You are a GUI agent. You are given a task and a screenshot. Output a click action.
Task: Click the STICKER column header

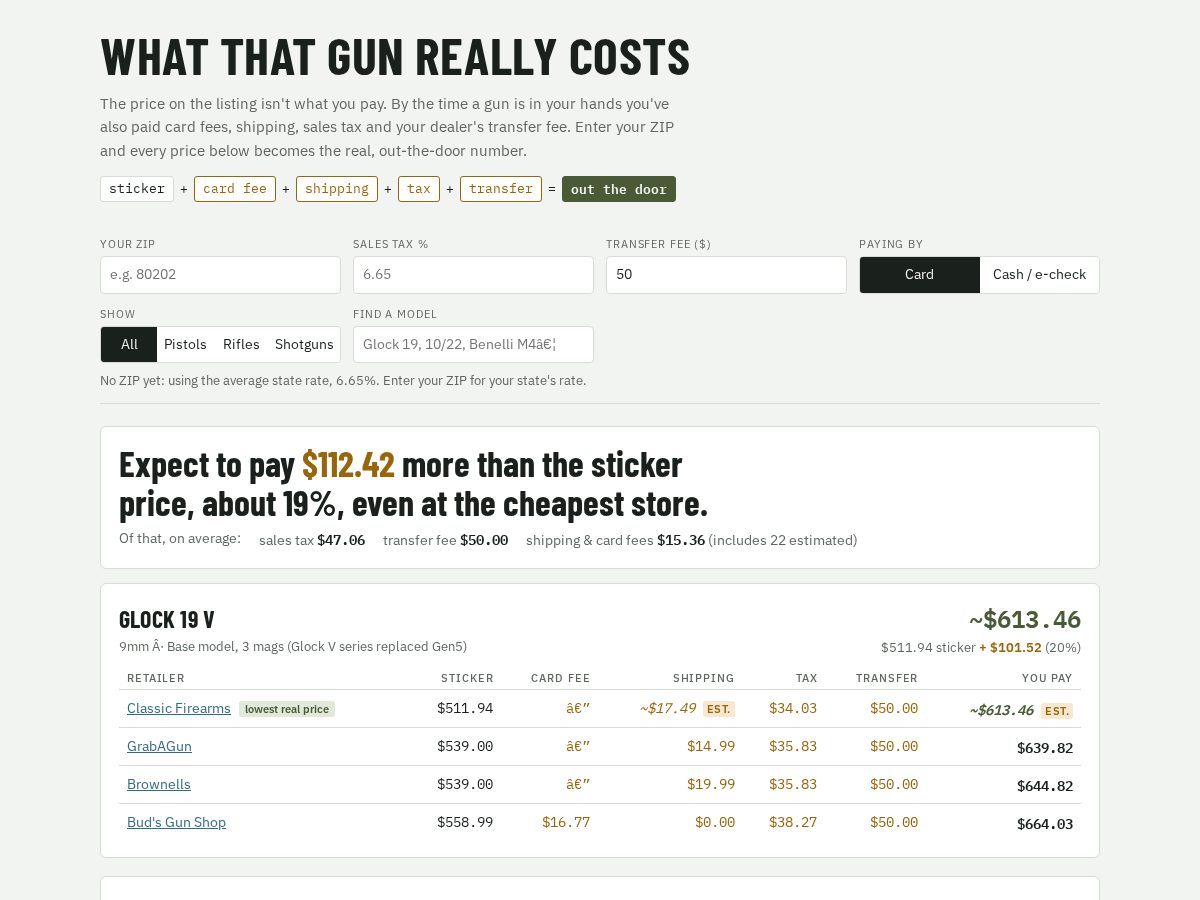tap(467, 678)
